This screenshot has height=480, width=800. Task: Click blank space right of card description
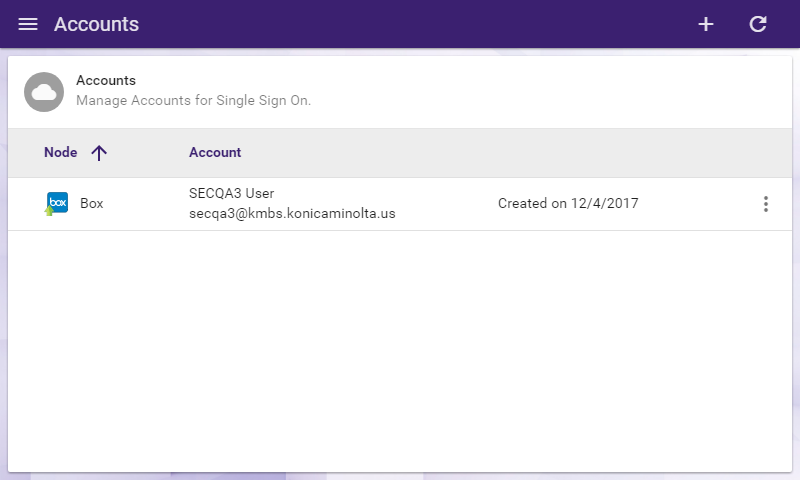point(551,92)
